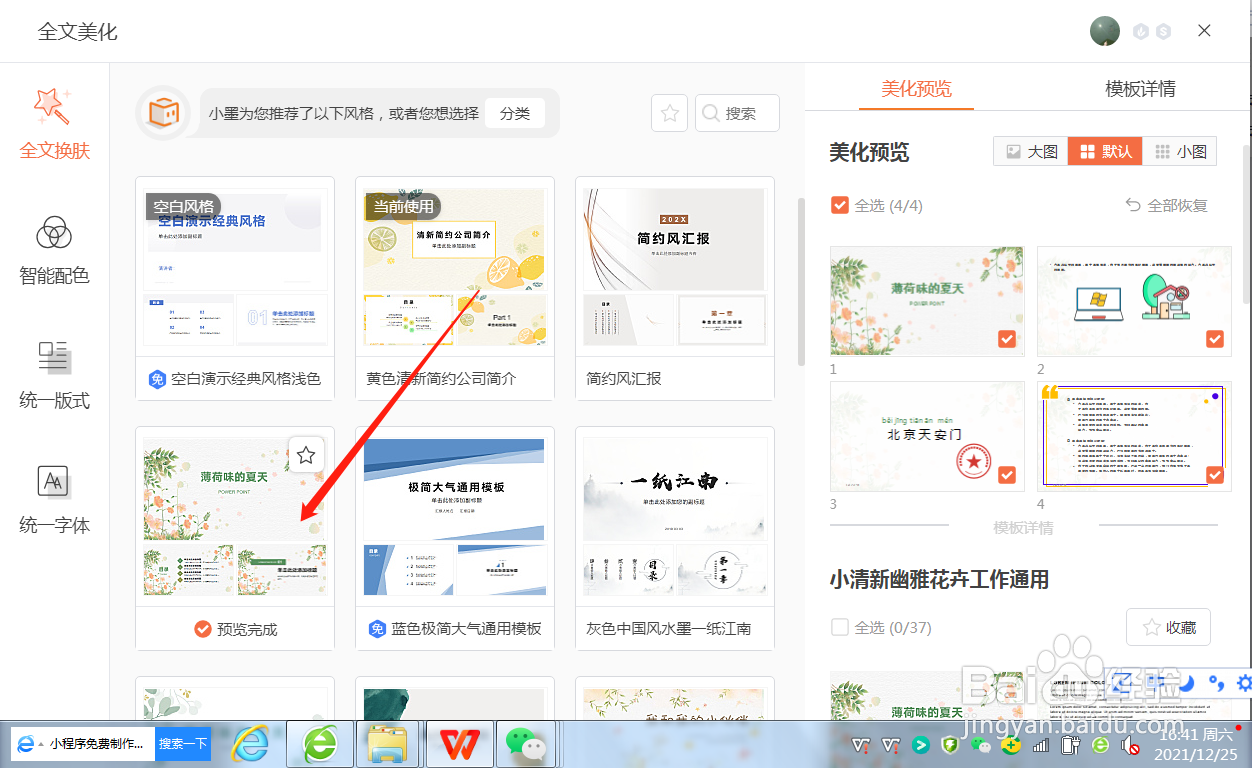Click the 模板详情 divider label below slides

(x=1023, y=527)
